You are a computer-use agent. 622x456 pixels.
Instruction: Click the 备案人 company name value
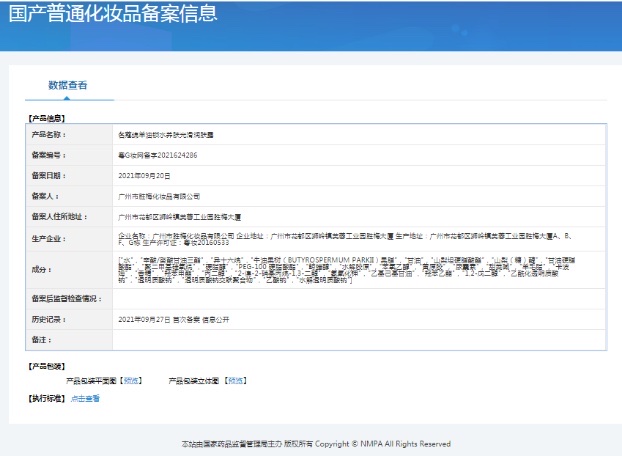159,196
